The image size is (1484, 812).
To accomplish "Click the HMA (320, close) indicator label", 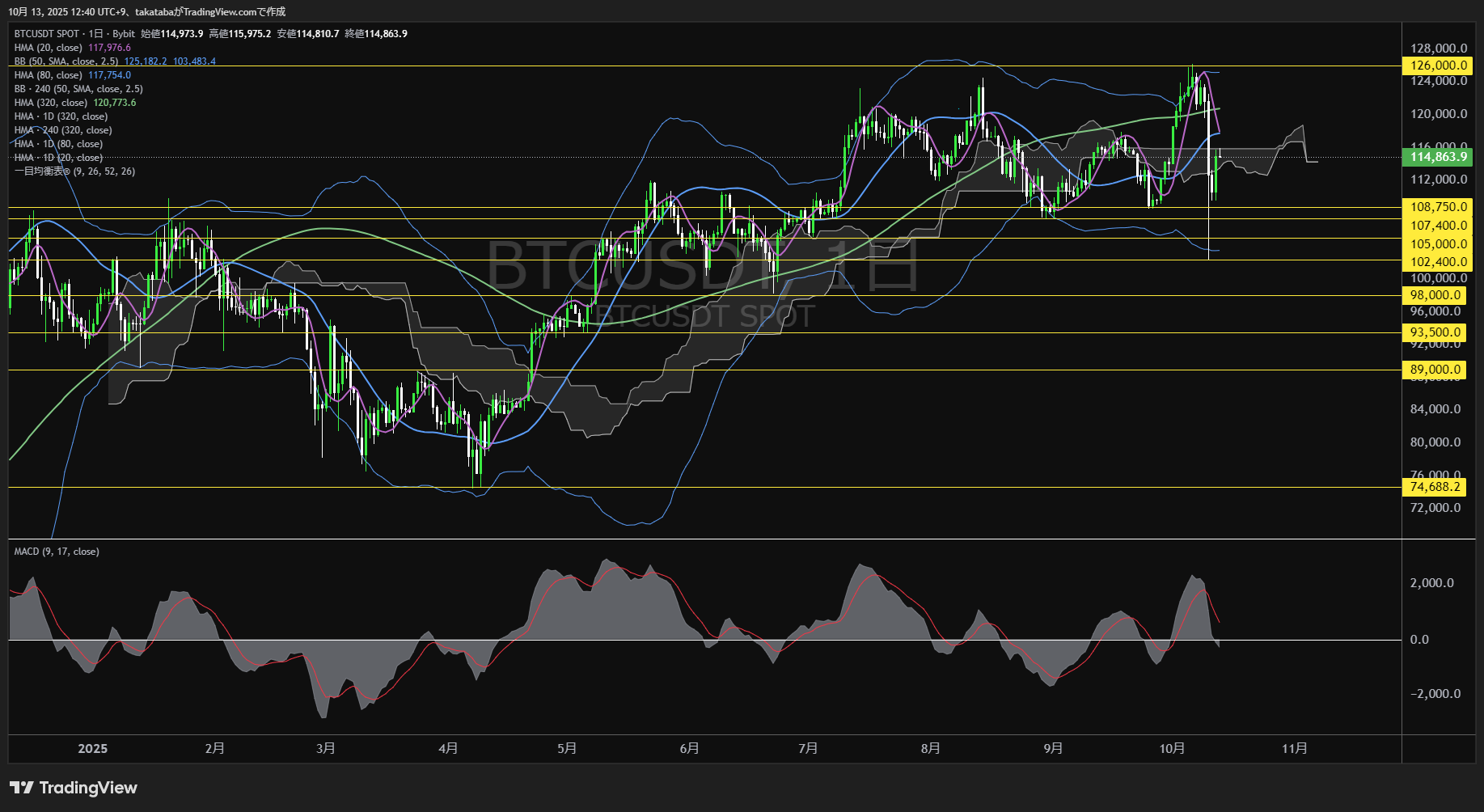I will coord(50,103).
